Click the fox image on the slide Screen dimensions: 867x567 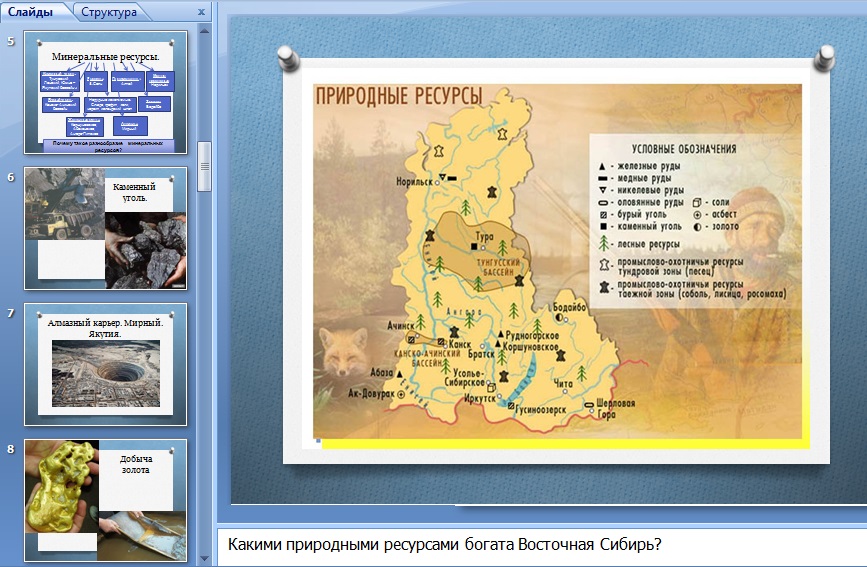tap(344, 352)
